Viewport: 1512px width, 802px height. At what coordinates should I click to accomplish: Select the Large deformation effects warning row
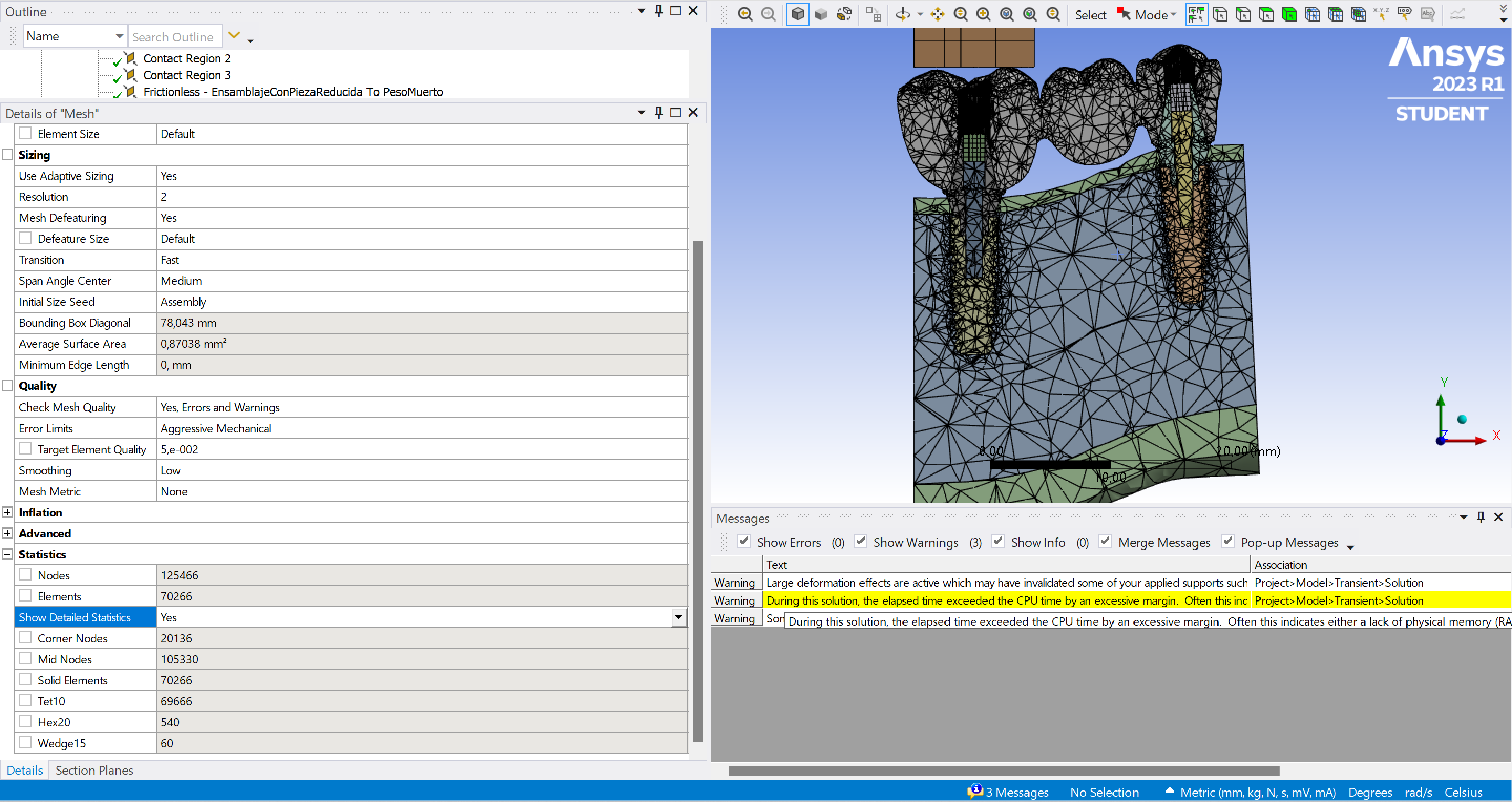(1111, 583)
